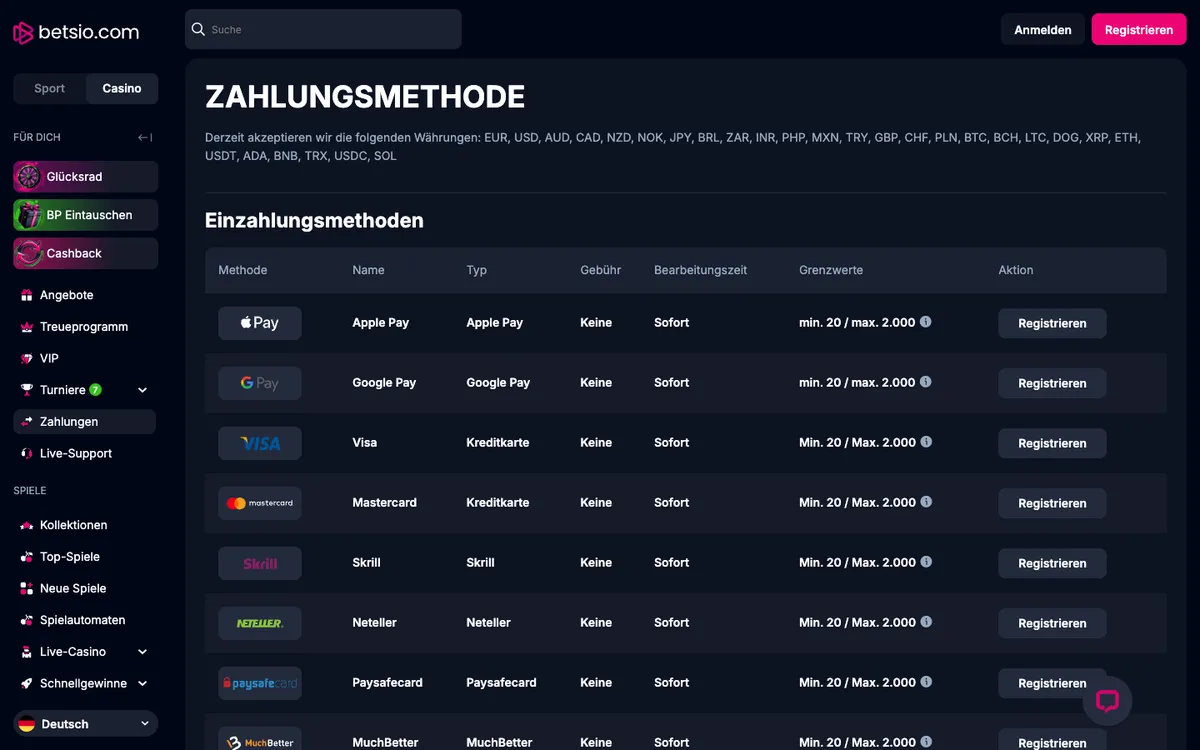Open the Deutsch language dropdown
1200x750 pixels.
[x=86, y=724]
